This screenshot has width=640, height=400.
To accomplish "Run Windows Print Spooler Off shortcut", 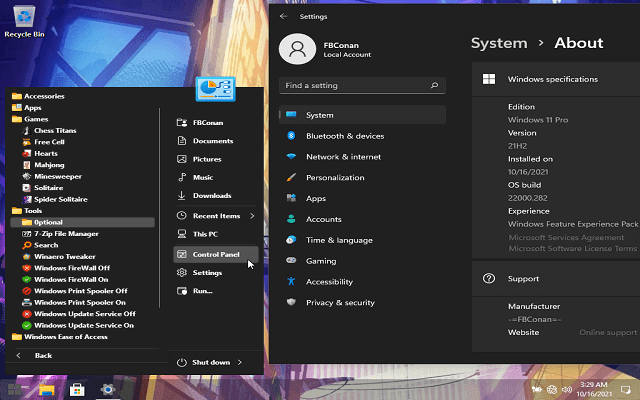I will pos(75,291).
